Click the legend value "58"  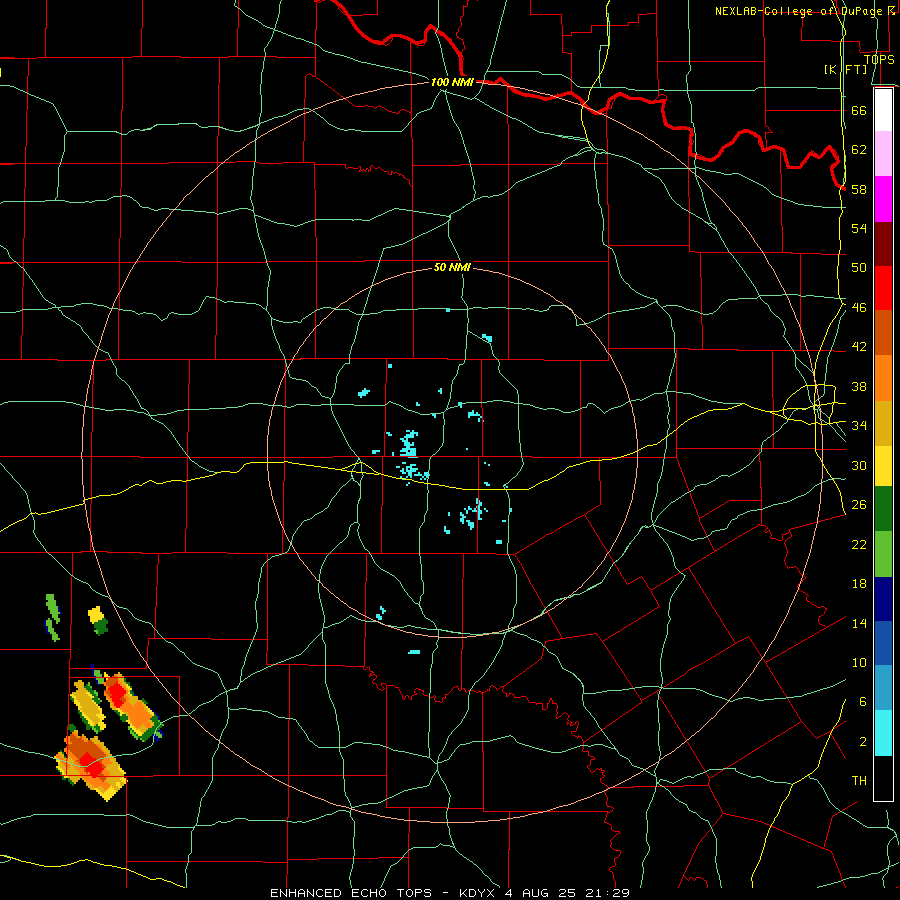point(859,189)
